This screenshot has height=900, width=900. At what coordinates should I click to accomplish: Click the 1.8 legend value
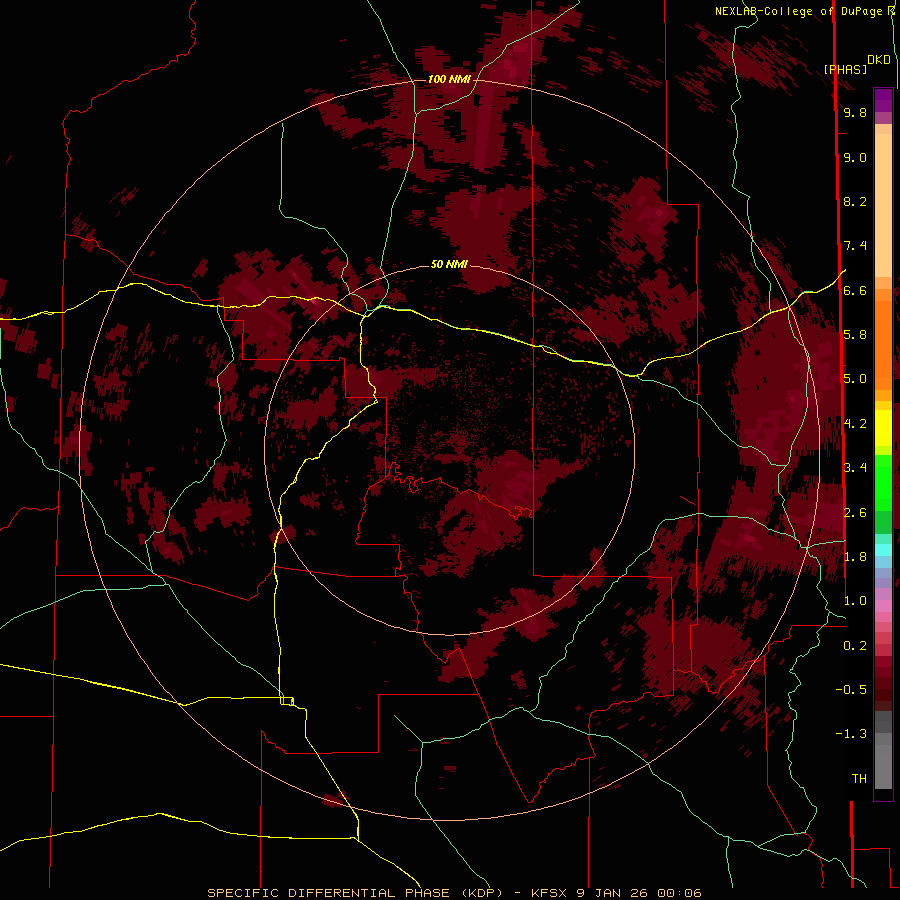855,556
